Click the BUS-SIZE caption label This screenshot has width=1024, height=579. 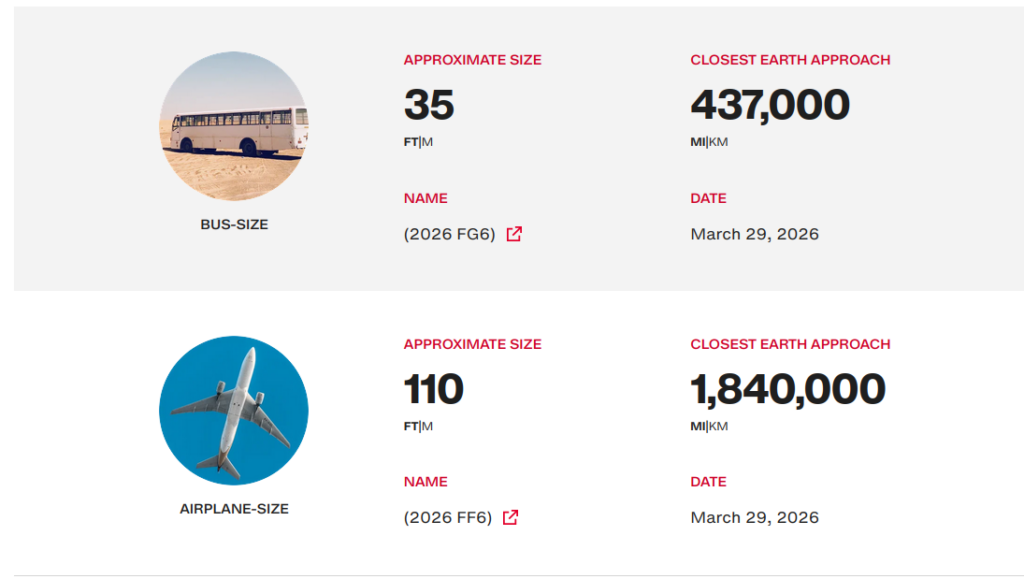point(234,225)
